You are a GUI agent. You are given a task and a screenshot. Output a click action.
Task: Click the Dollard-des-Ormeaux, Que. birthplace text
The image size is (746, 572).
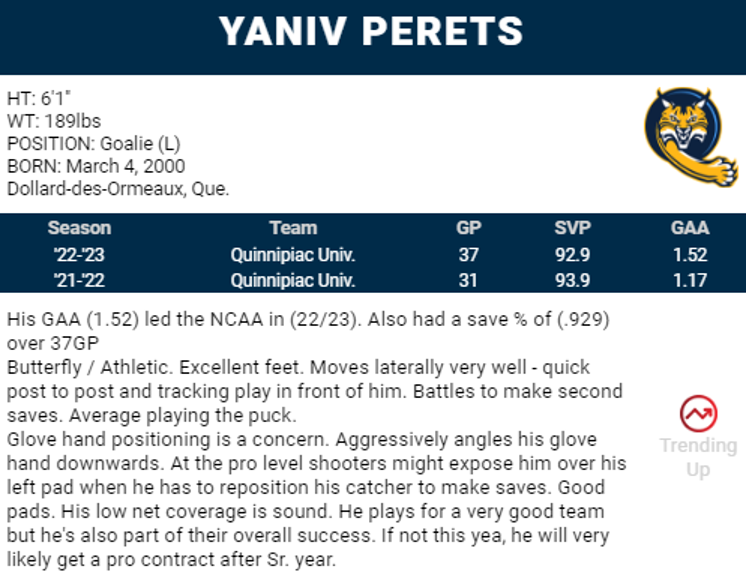[118, 187]
